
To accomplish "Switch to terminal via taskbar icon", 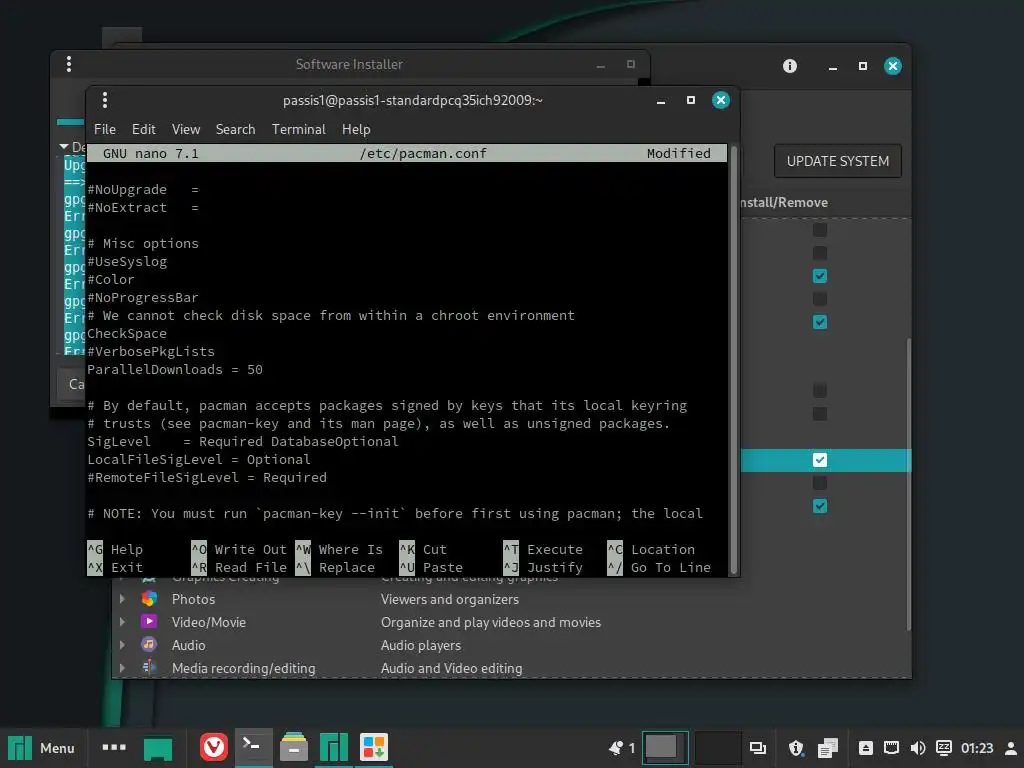I will 253,747.
